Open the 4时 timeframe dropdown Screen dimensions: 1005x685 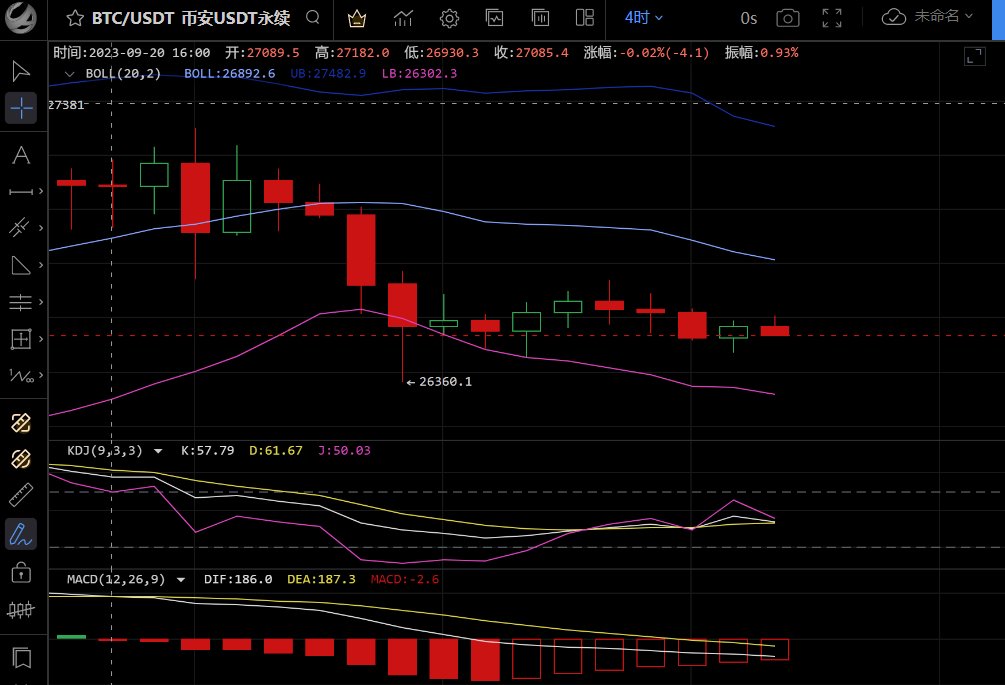pyautogui.click(x=644, y=18)
